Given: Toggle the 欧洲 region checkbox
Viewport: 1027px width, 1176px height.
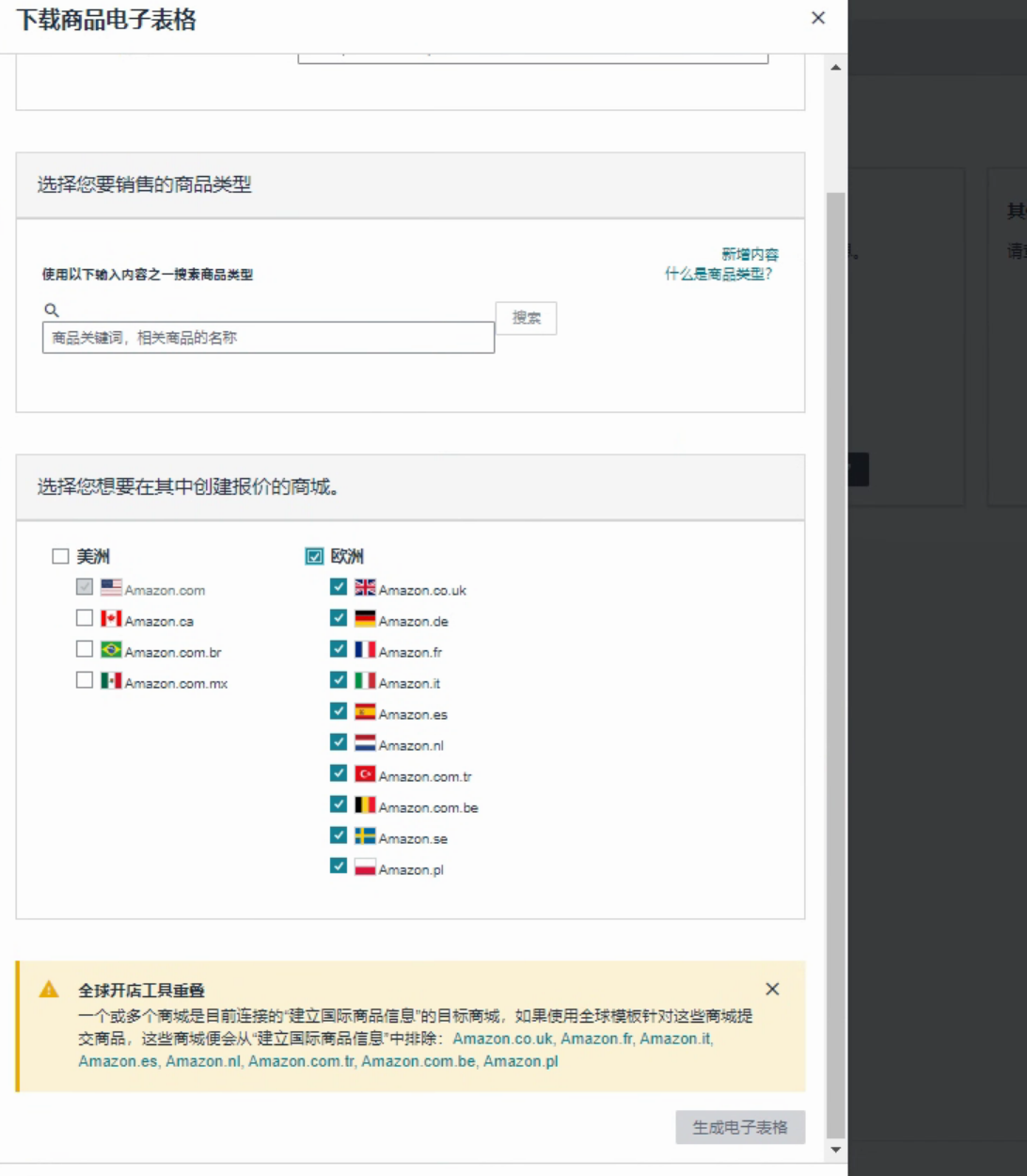Looking at the screenshot, I should click(x=314, y=556).
